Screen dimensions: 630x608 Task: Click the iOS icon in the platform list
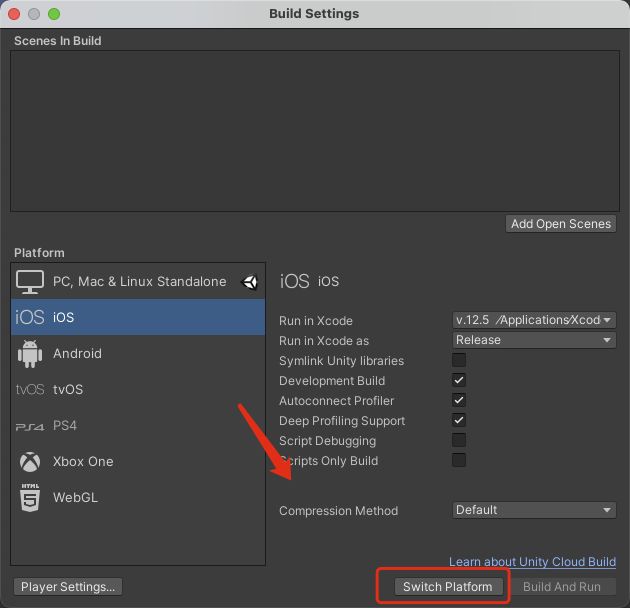click(x=29, y=317)
